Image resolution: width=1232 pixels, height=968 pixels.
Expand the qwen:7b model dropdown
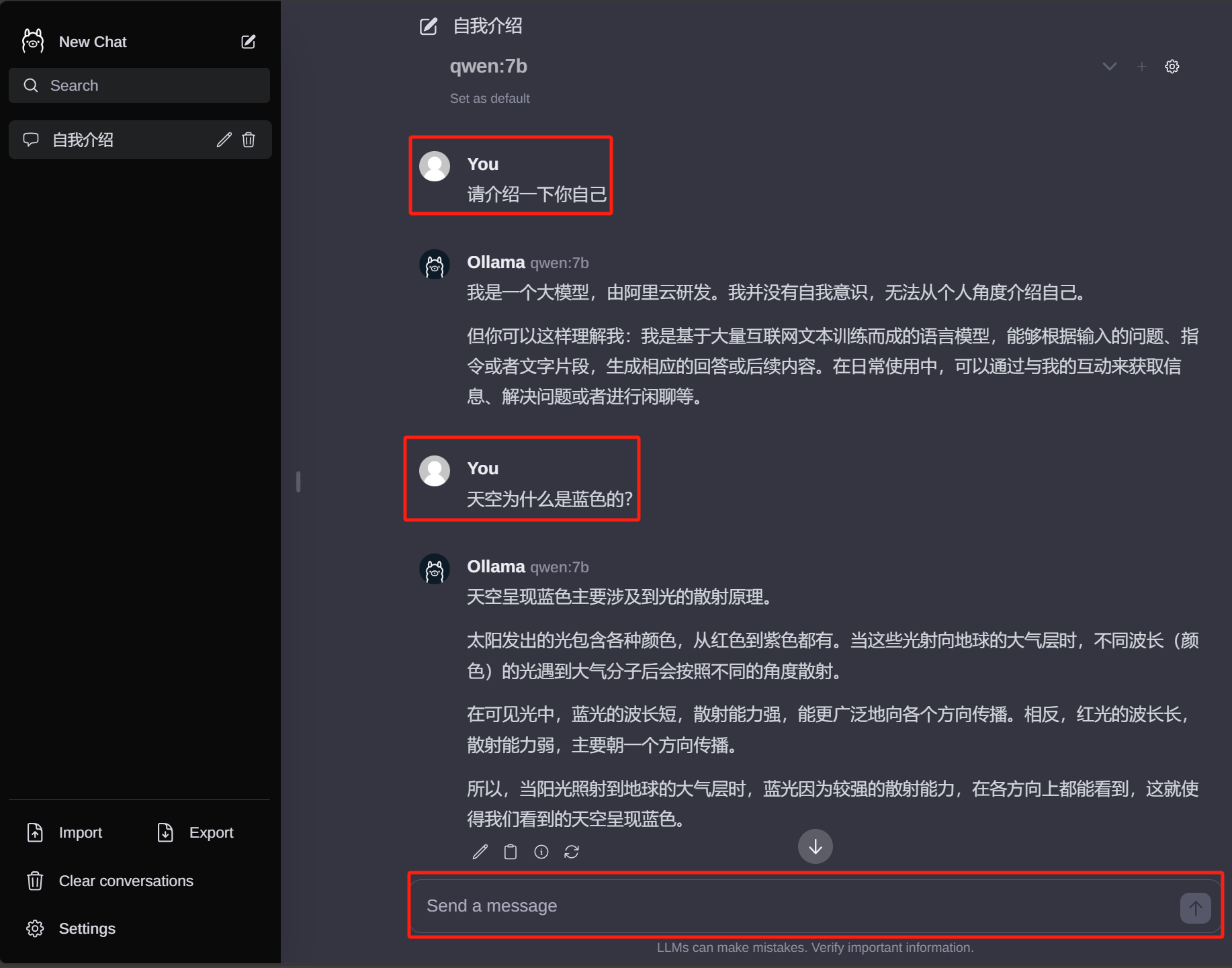pyautogui.click(x=1109, y=66)
